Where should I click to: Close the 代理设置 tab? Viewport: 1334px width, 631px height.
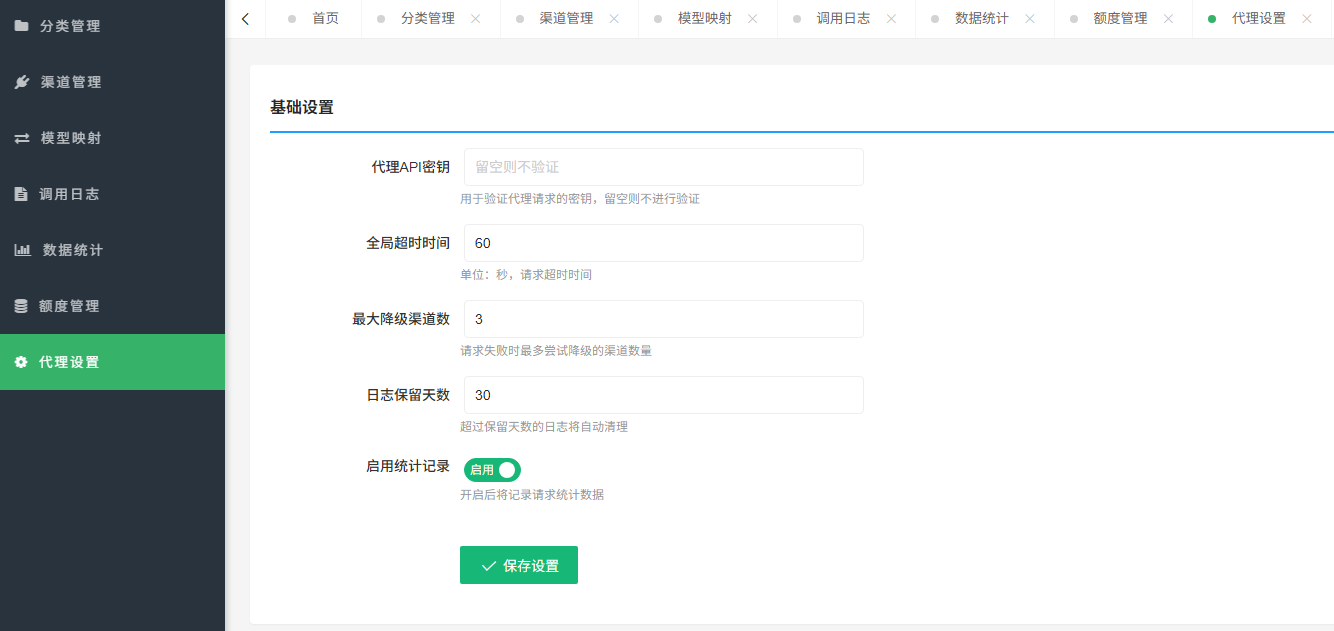(x=1306, y=19)
